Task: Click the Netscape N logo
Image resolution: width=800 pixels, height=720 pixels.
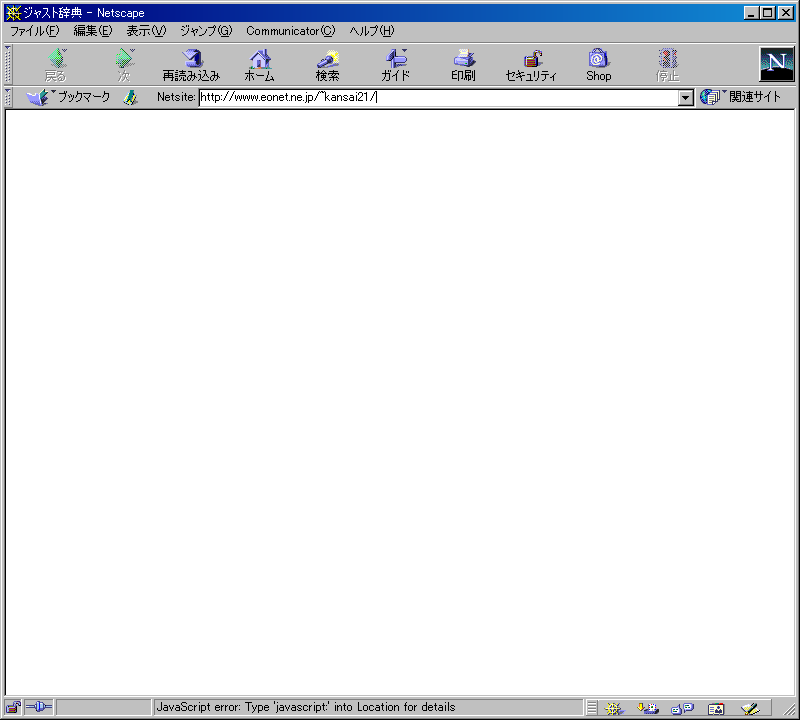Action: click(777, 64)
